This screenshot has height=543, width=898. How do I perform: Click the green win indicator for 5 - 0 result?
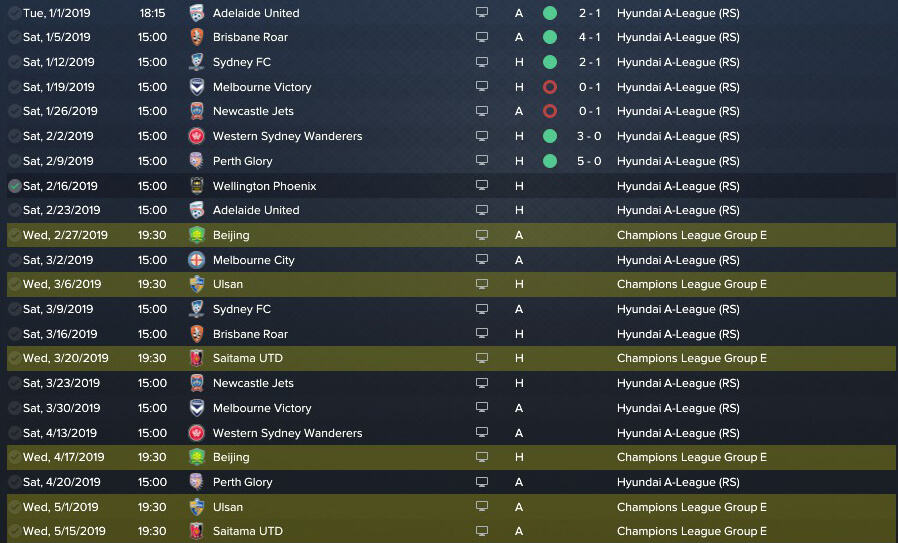tap(550, 162)
